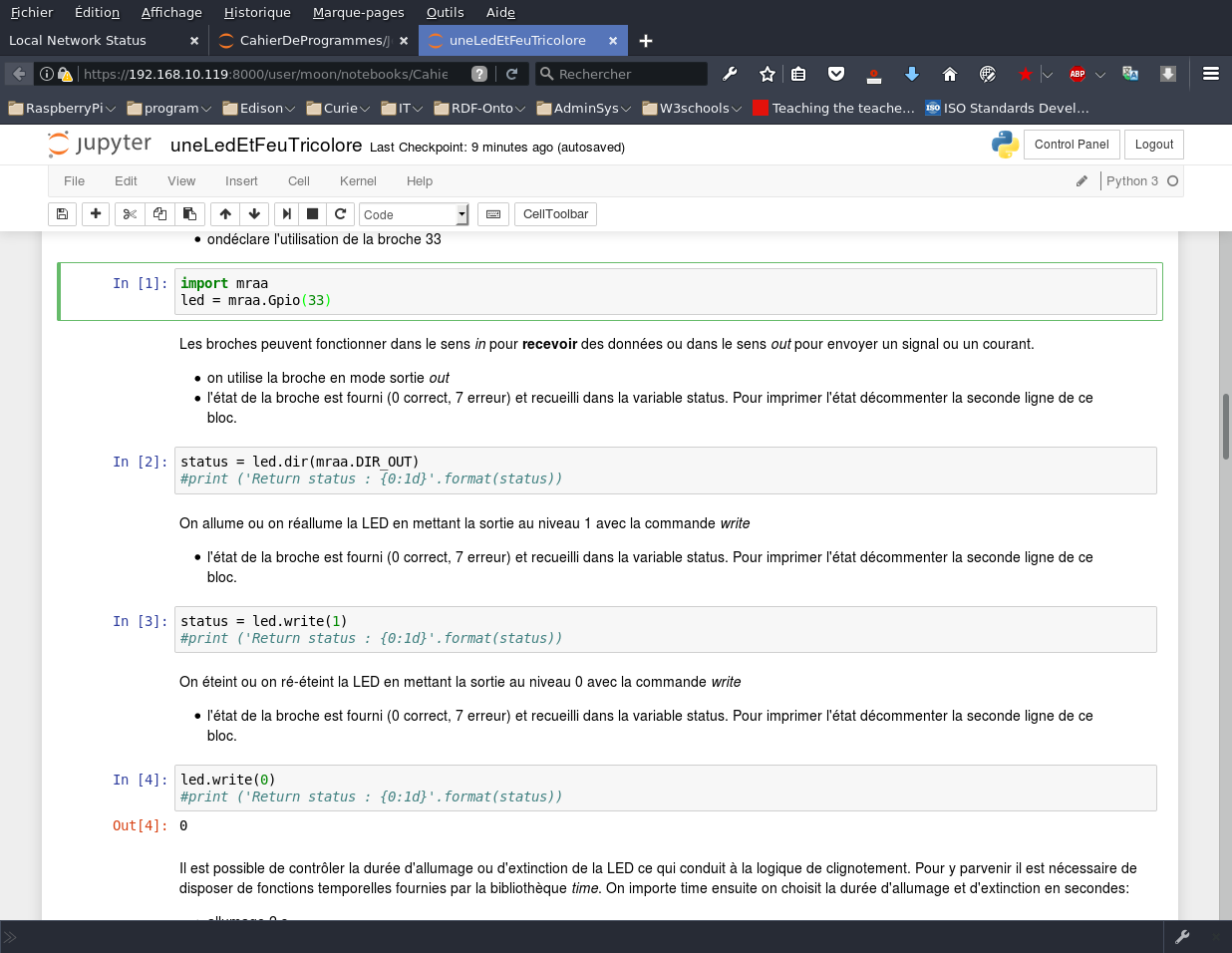The height and width of the screenshot is (953, 1232).
Task: Run the cell using the play-step icon
Action: tap(287, 214)
